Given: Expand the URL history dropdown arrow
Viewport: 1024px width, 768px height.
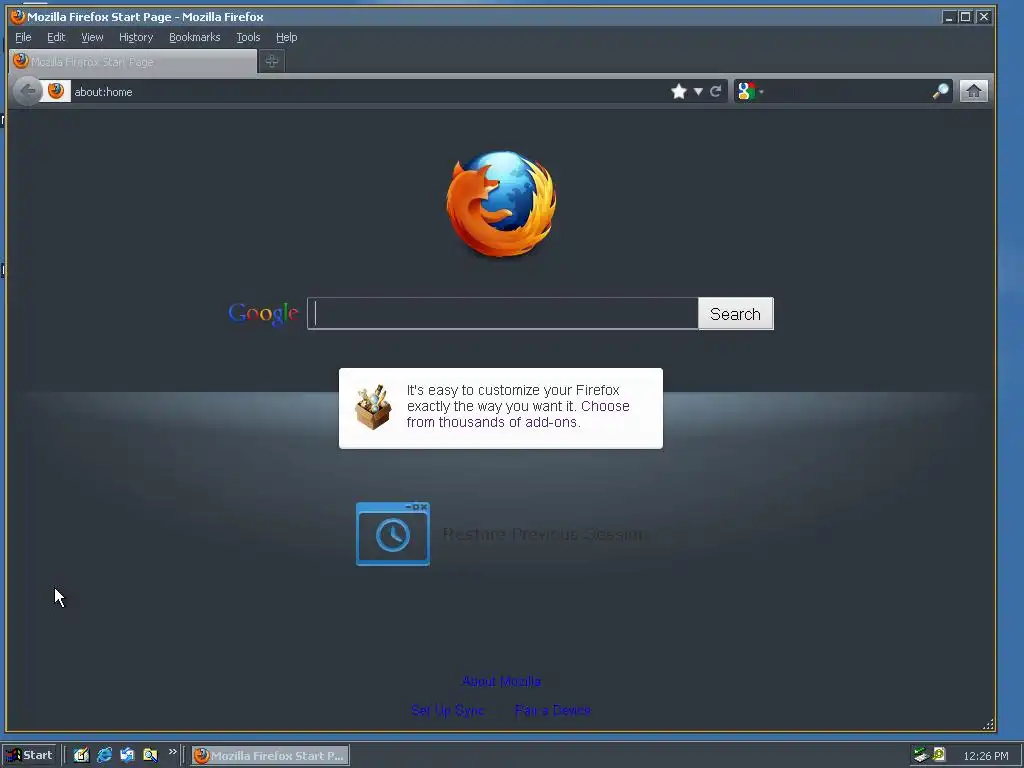Looking at the screenshot, I should (698, 91).
